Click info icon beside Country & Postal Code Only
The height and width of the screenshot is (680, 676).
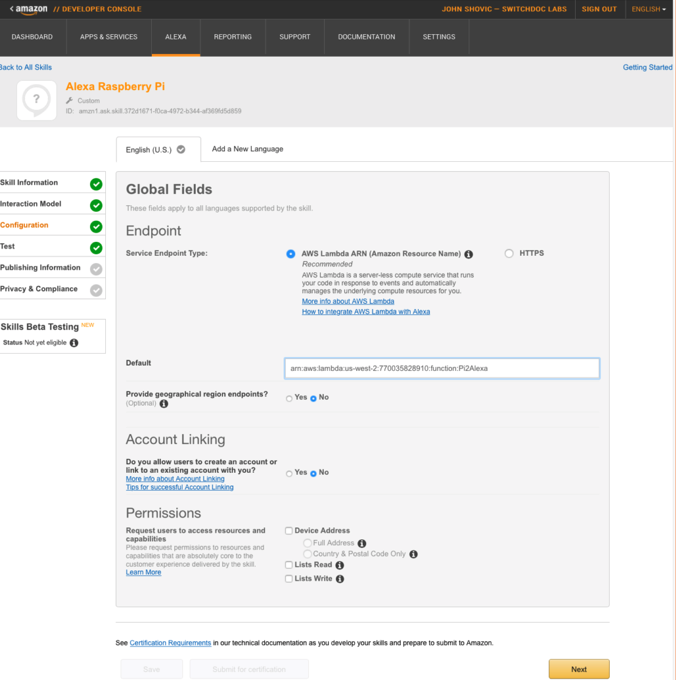(413, 554)
